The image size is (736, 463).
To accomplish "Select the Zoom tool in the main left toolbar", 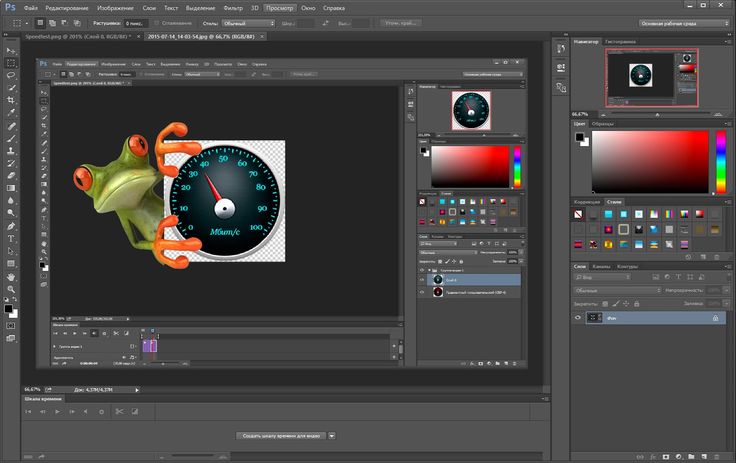I will [11, 290].
